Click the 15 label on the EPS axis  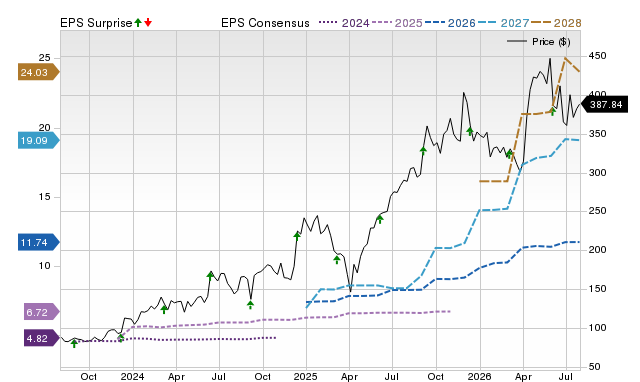click(x=44, y=197)
